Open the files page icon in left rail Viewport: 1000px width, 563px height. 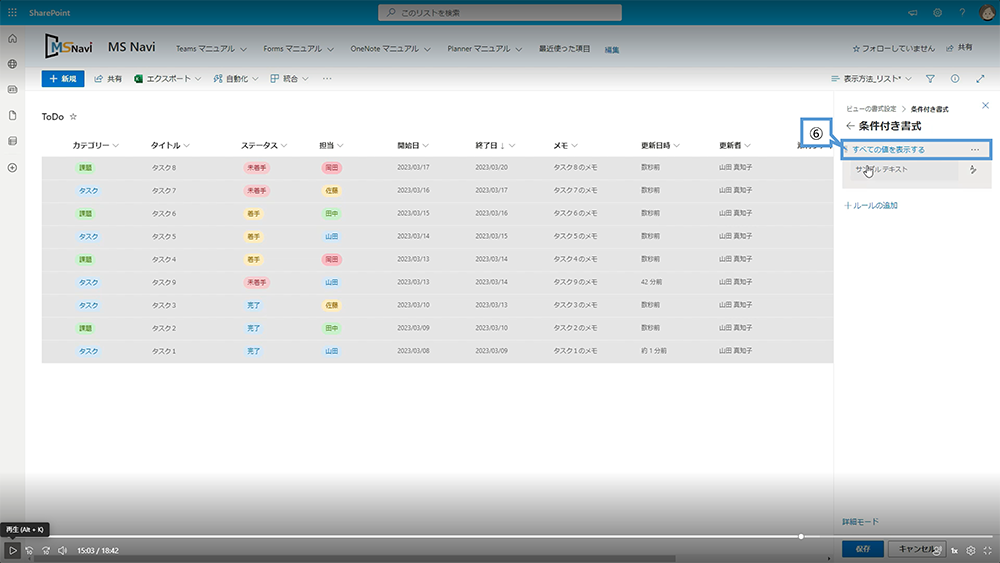(x=12, y=115)
